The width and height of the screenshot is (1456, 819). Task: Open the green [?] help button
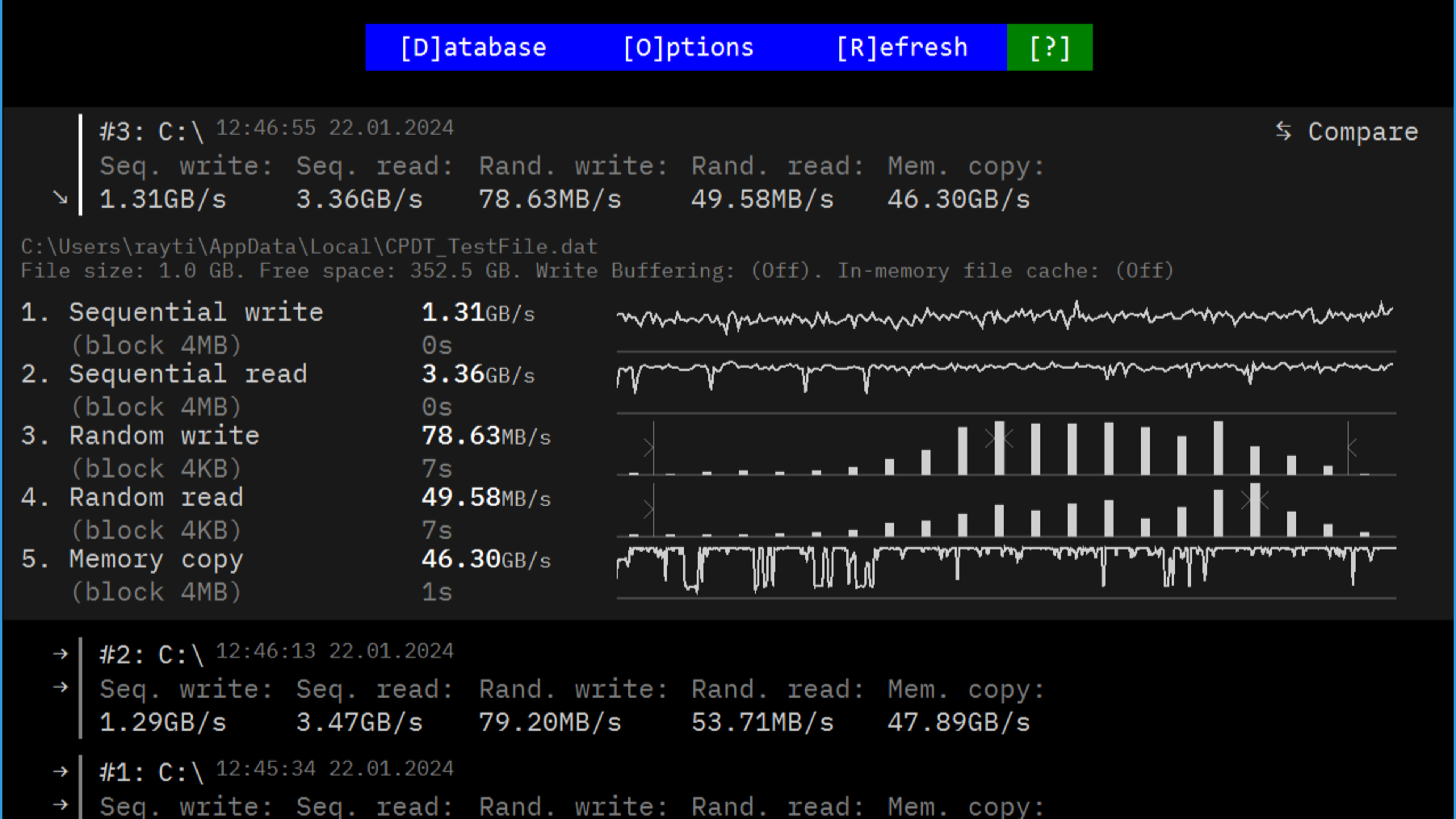click(x=1050, y=47)
